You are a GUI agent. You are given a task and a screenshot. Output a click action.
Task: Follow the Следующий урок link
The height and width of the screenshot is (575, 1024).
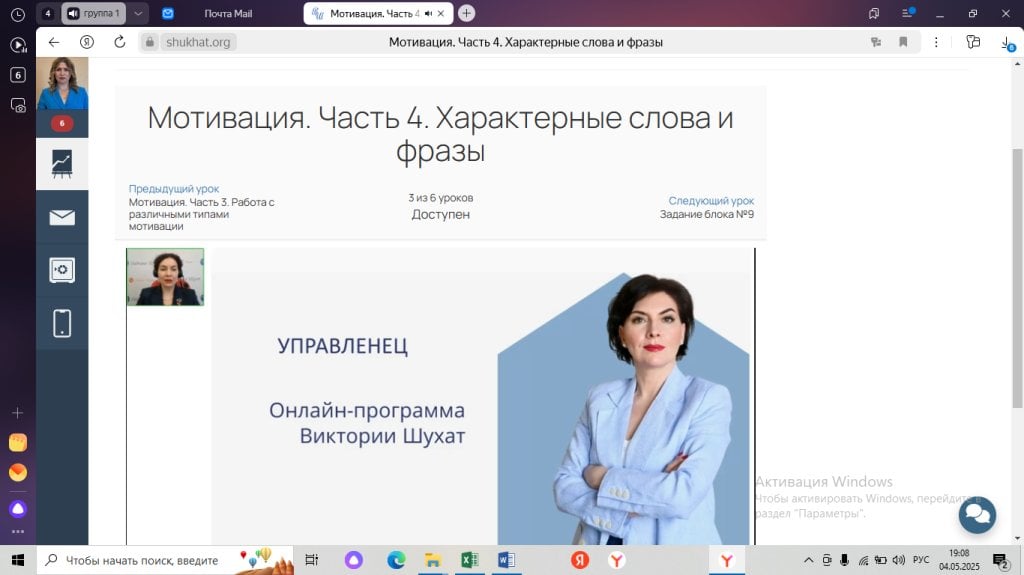pyautogui.click(x=711, y=201)
